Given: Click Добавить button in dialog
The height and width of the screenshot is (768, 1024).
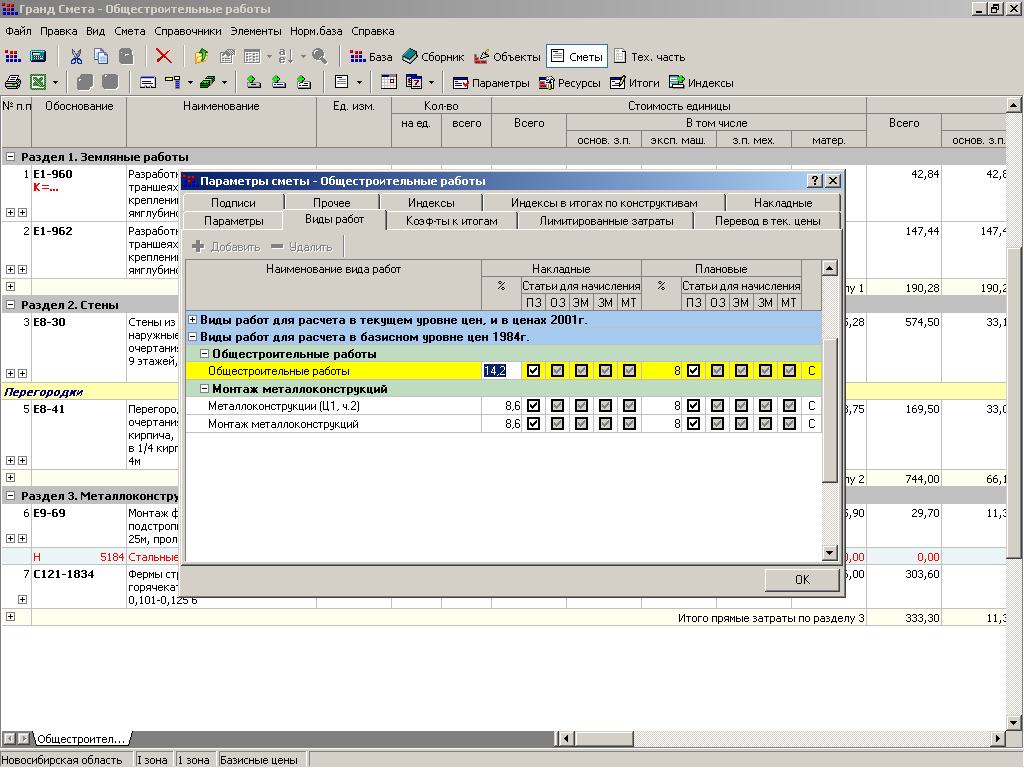Looking at the screenshot, I should pos(227,247).
